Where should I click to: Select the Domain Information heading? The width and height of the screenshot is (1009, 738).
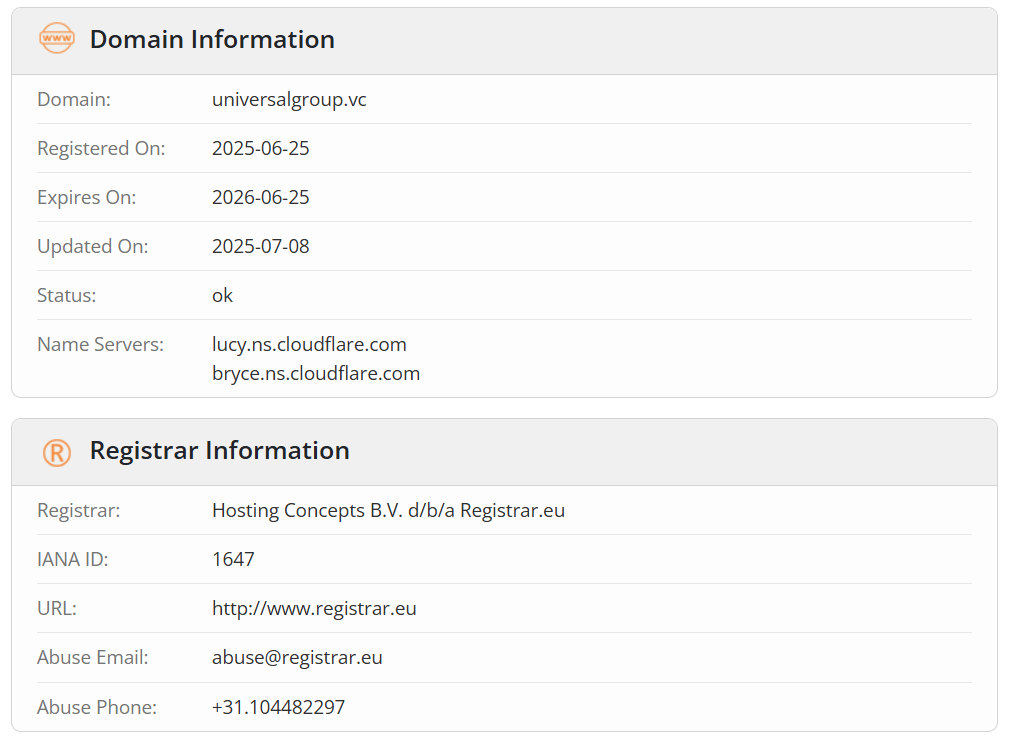tap(212, 40)
